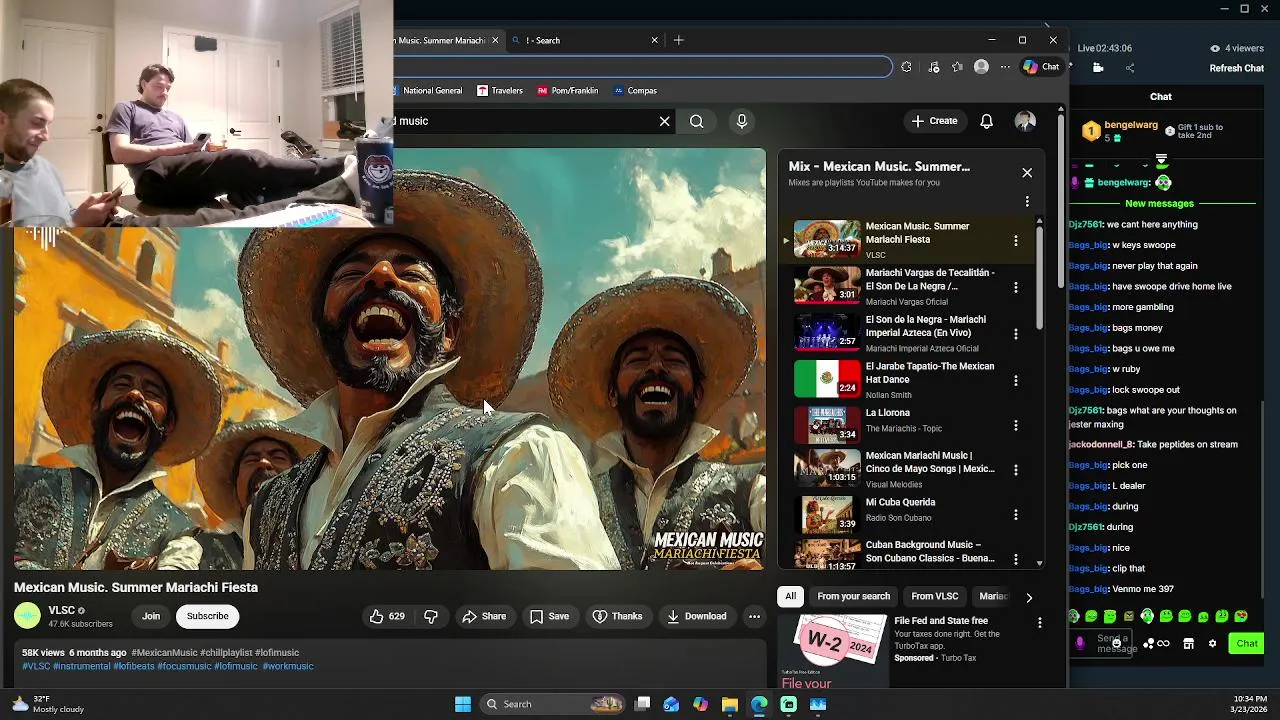
Task: Open the VLSC channel avatar
Action: pos(27,616)
